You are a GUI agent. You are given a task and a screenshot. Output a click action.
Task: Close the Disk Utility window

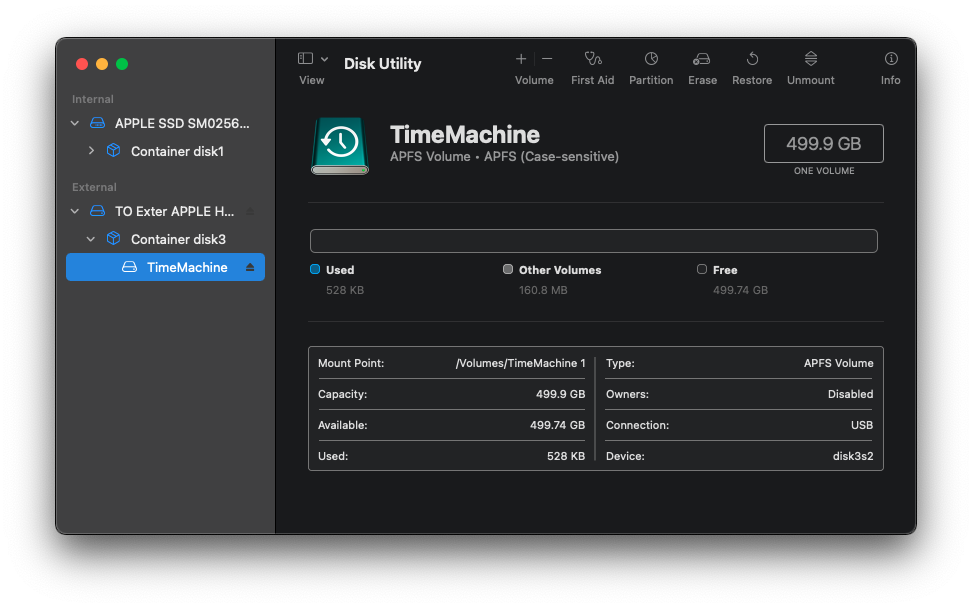tap(82, 64)
